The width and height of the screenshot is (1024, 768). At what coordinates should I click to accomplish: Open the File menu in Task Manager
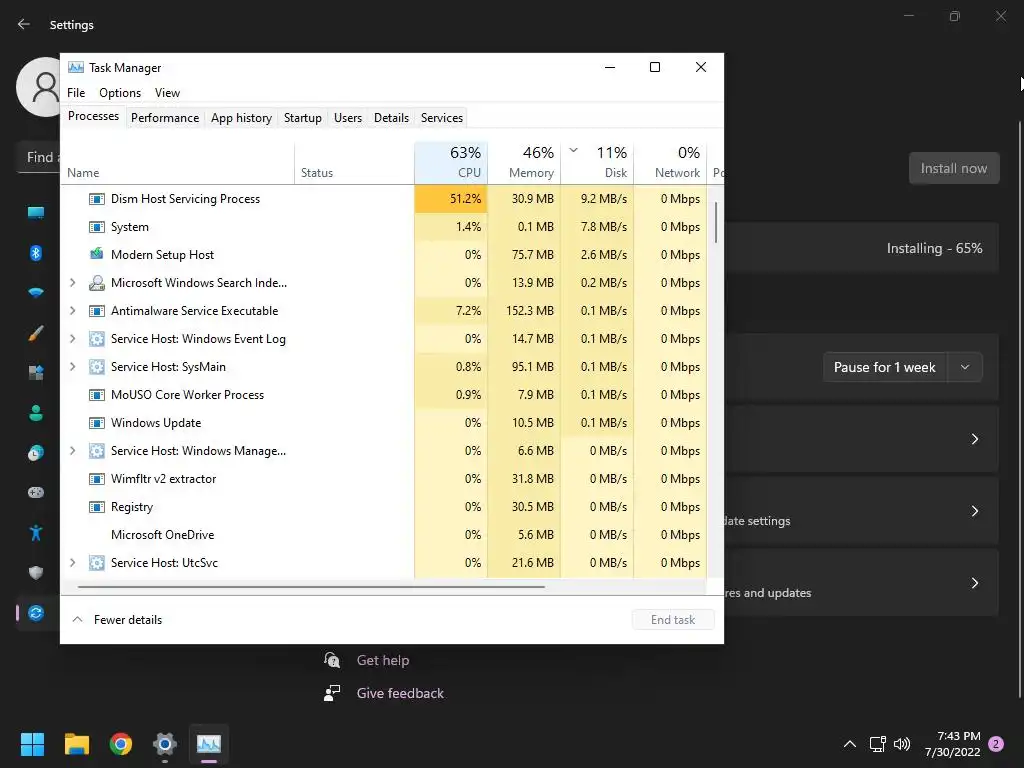(76, 93)
